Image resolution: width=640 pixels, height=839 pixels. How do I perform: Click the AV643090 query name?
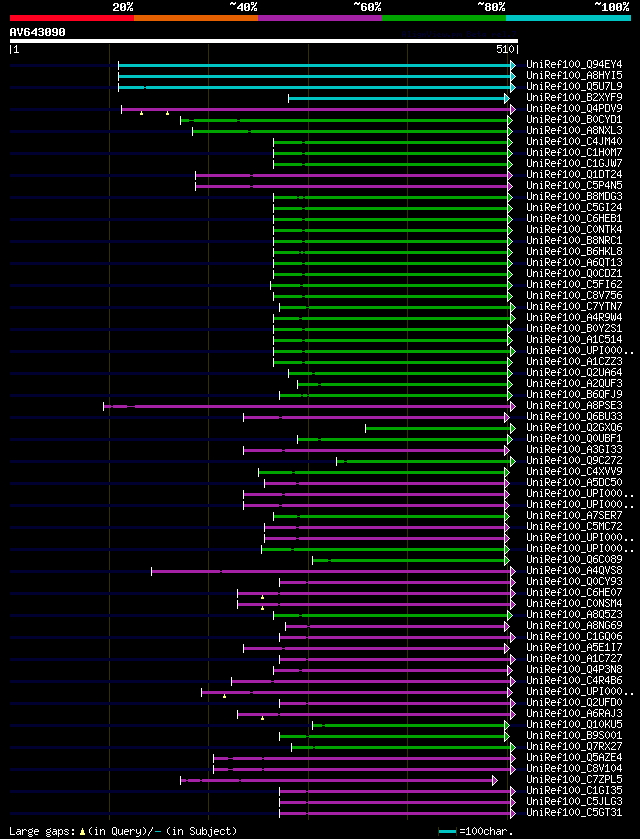tap(37, 32)
